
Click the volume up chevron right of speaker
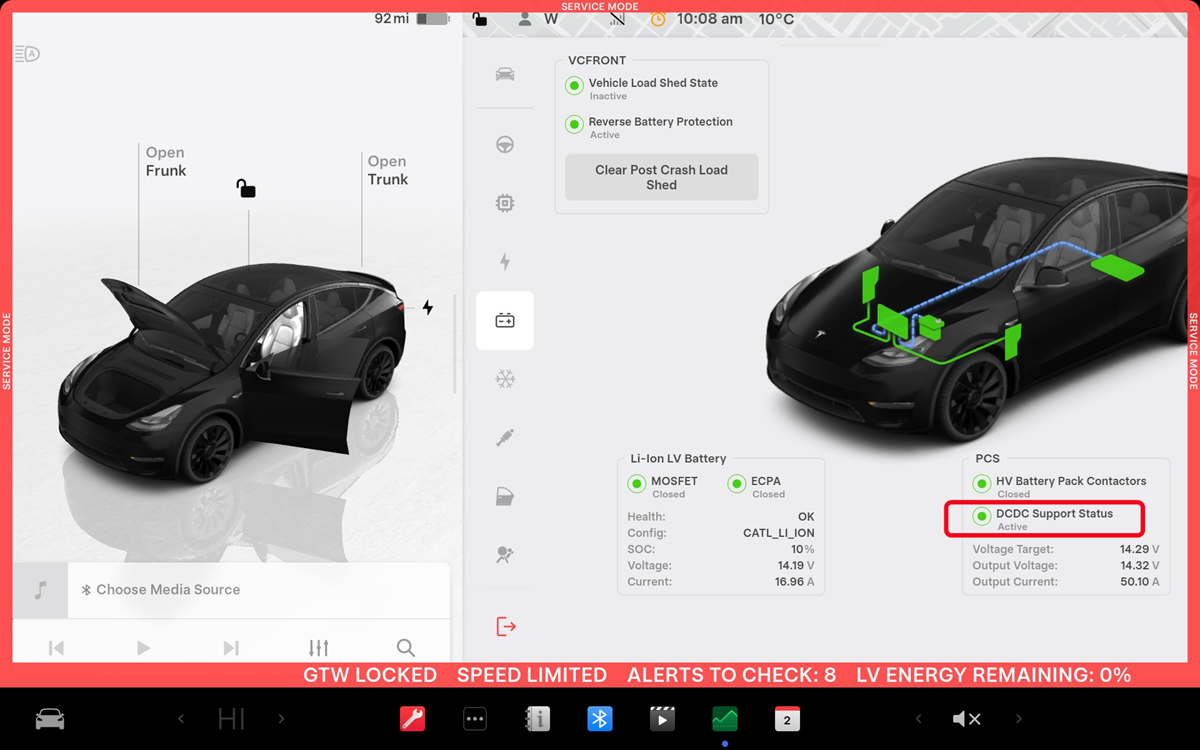[x=1019, y=719]
